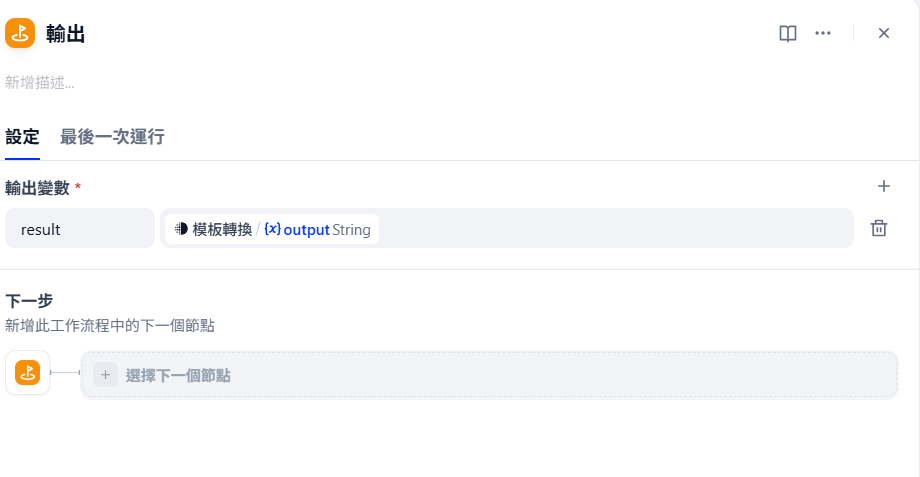Image resolution: width=920 pixels, height=477 pixels.
Task: Click the {x} variable icon before output
Action: (272, 229)
